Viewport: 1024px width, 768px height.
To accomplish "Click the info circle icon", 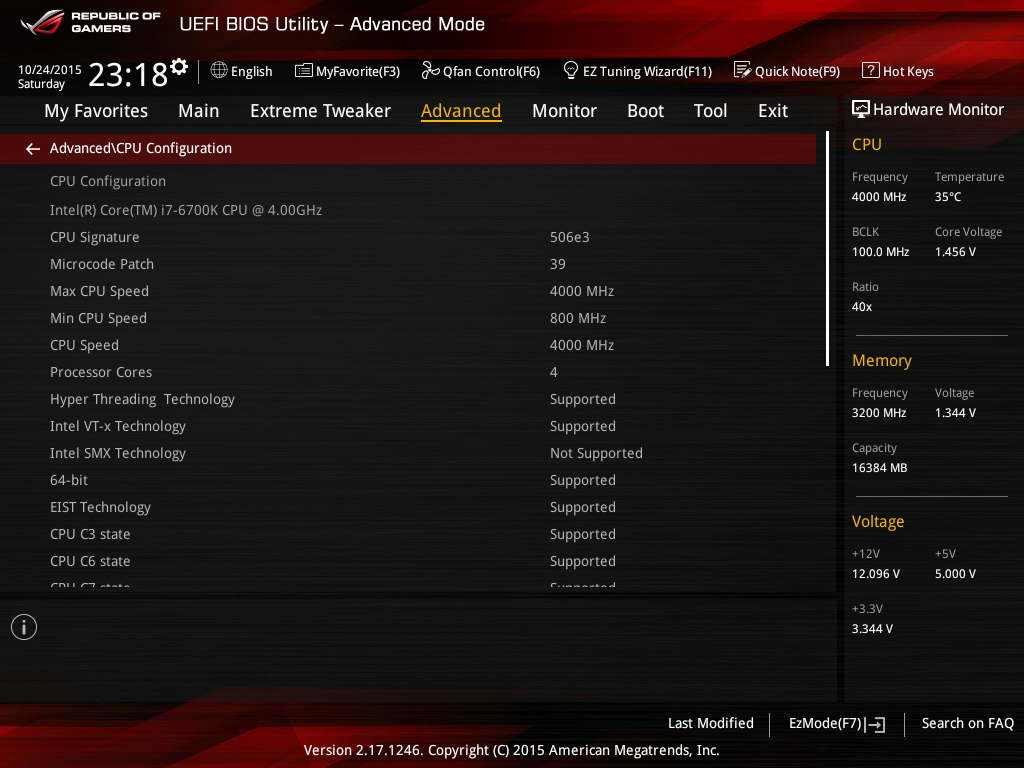I will pyautogui.click(x=24, y=627).
